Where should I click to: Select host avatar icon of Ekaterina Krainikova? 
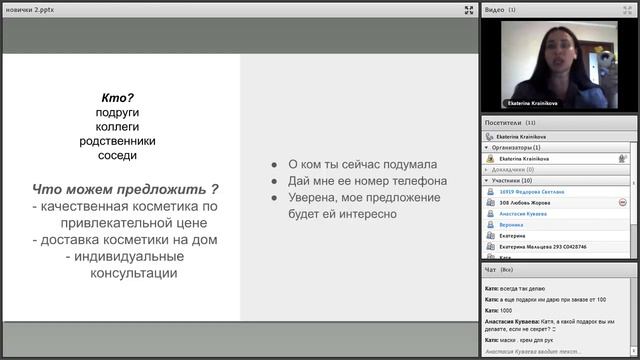[x=490, y=159]
